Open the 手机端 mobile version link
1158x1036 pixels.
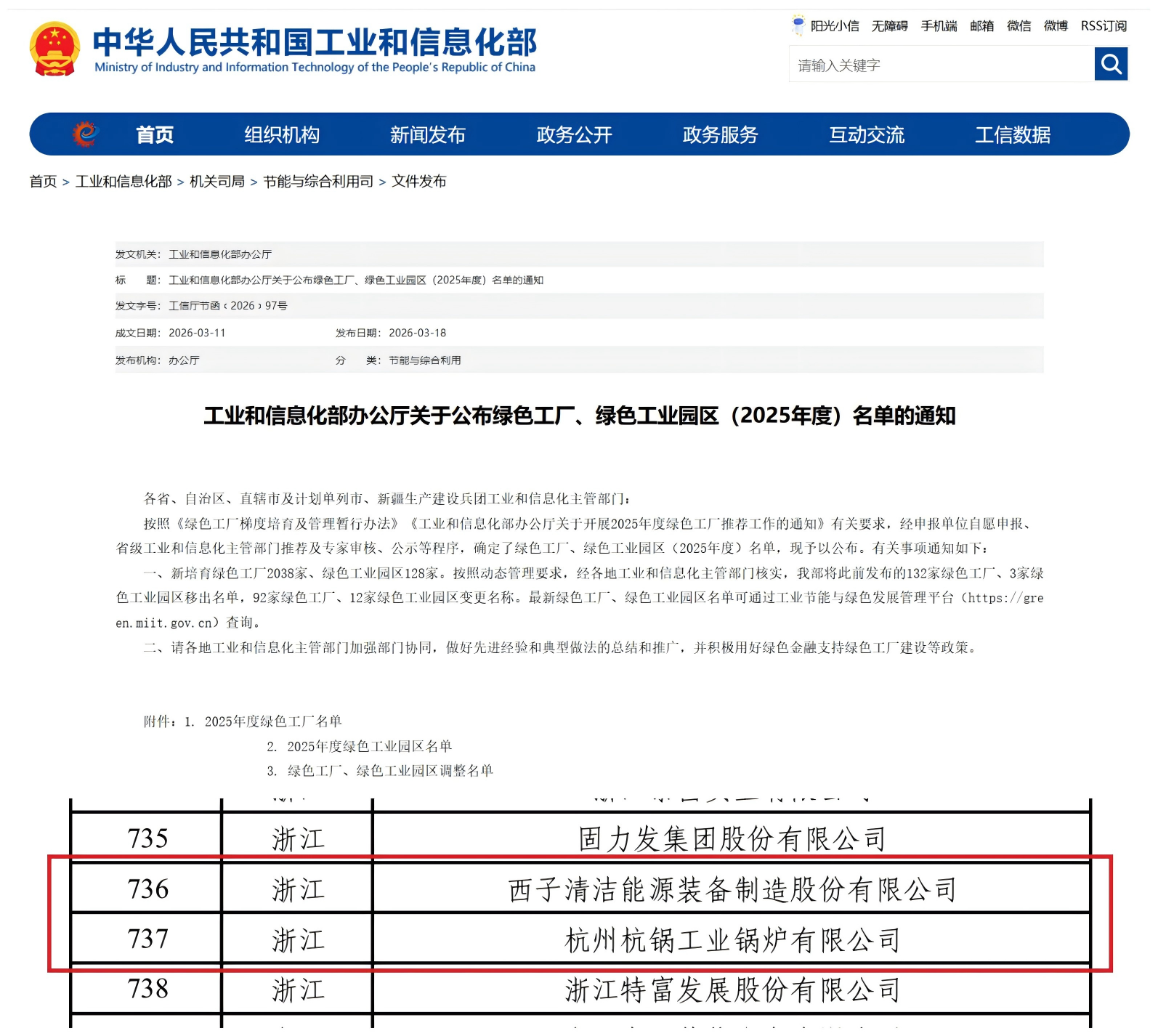pos(939,26)
